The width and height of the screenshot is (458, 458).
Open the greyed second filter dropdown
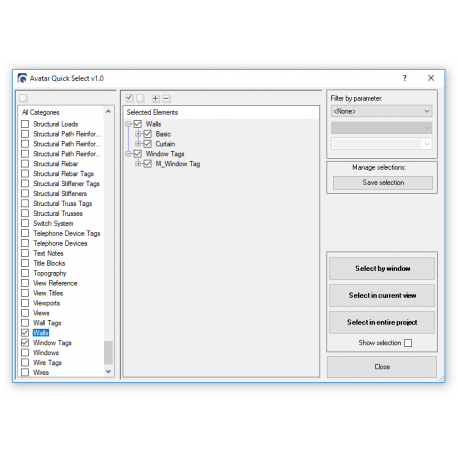[382, 128]
